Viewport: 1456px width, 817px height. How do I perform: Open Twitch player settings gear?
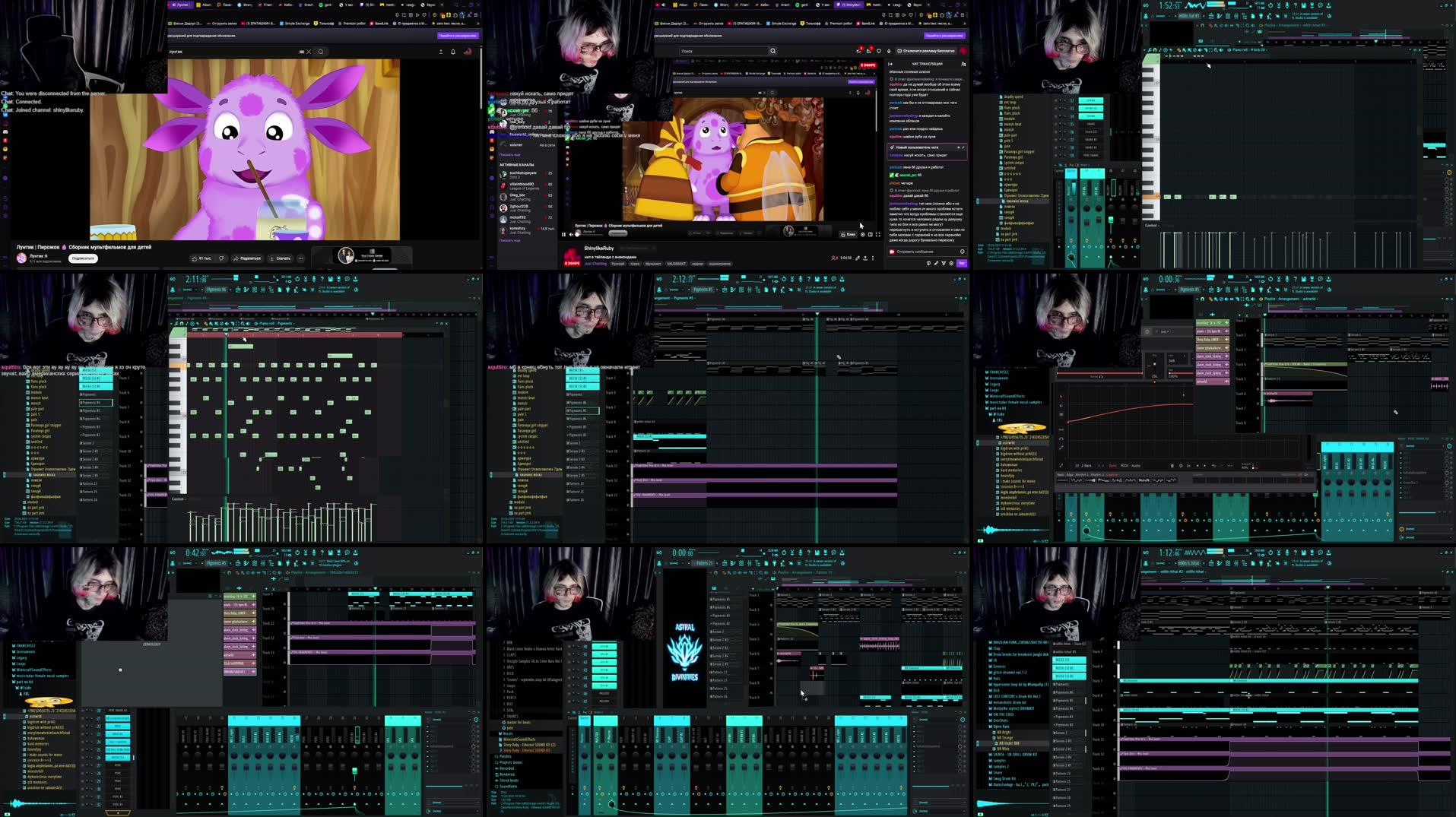coord(863,234)
